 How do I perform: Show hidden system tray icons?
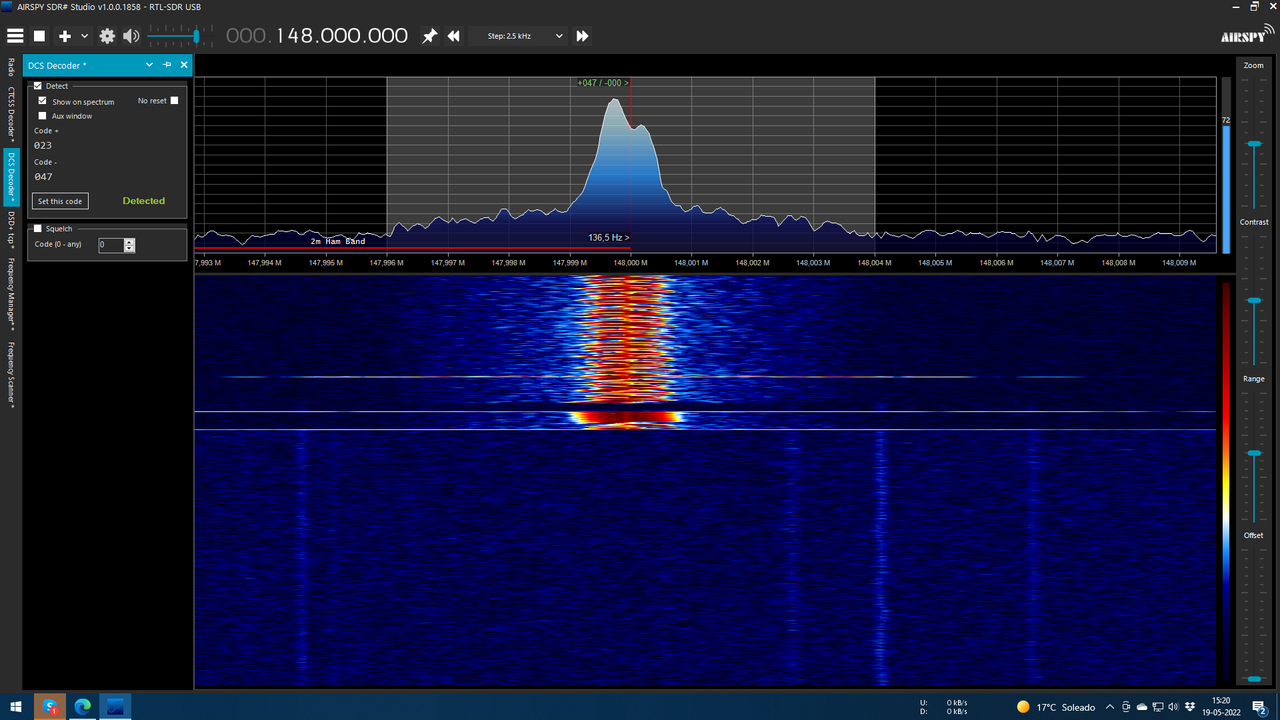pyautogui.click(x=1110, y=707)
